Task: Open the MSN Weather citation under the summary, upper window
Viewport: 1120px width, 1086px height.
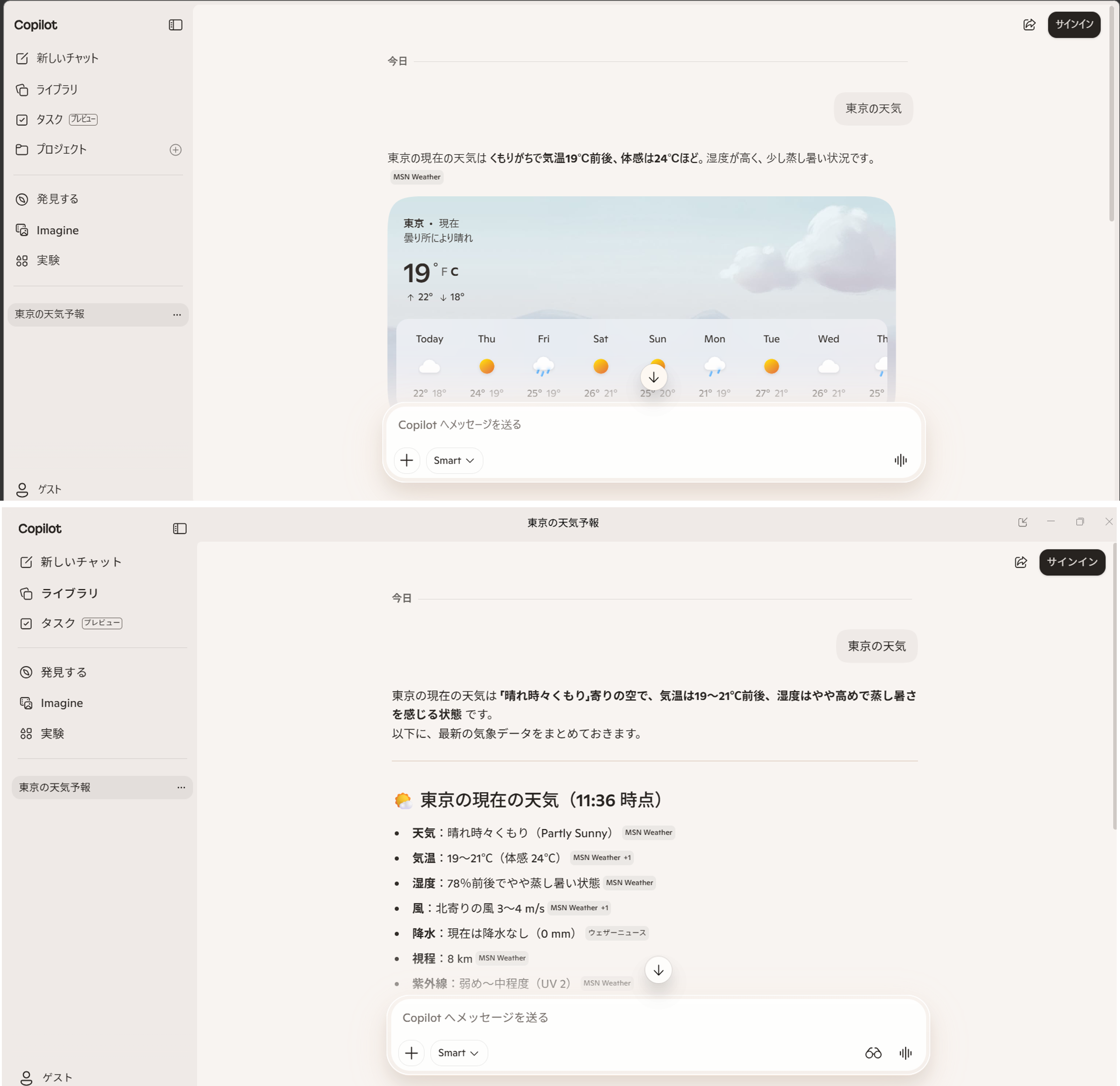Action: 417,177
